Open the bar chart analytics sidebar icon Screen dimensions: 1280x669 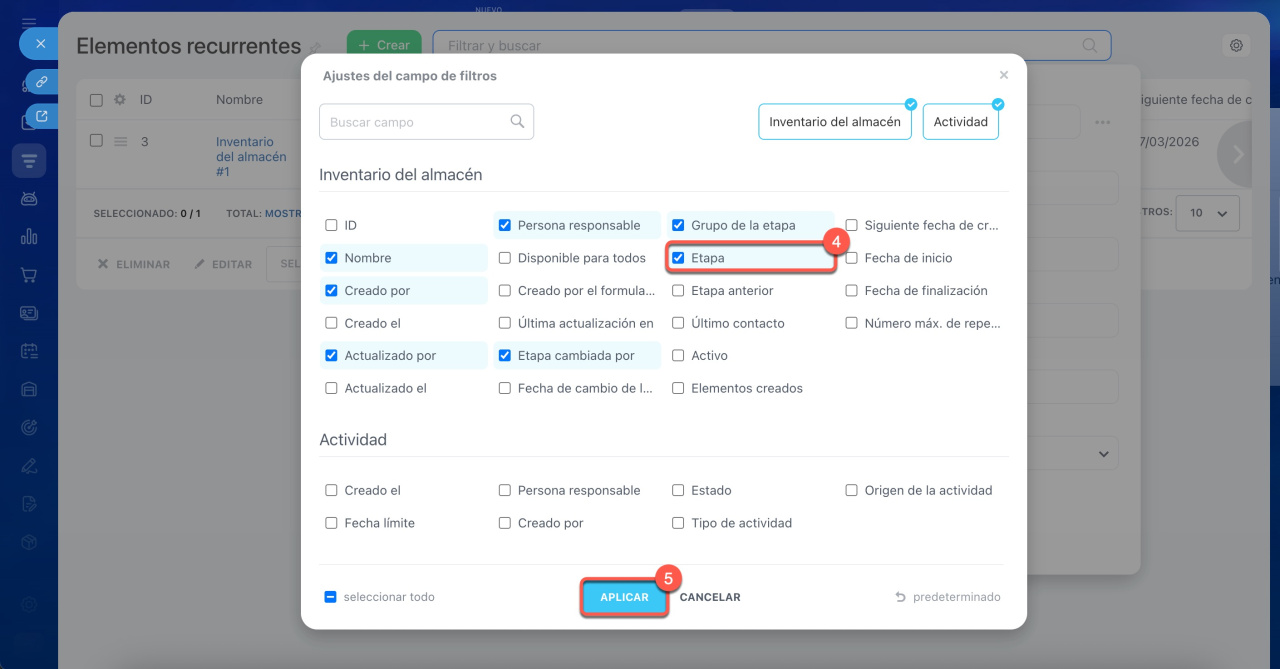click(x=29, y=237)
